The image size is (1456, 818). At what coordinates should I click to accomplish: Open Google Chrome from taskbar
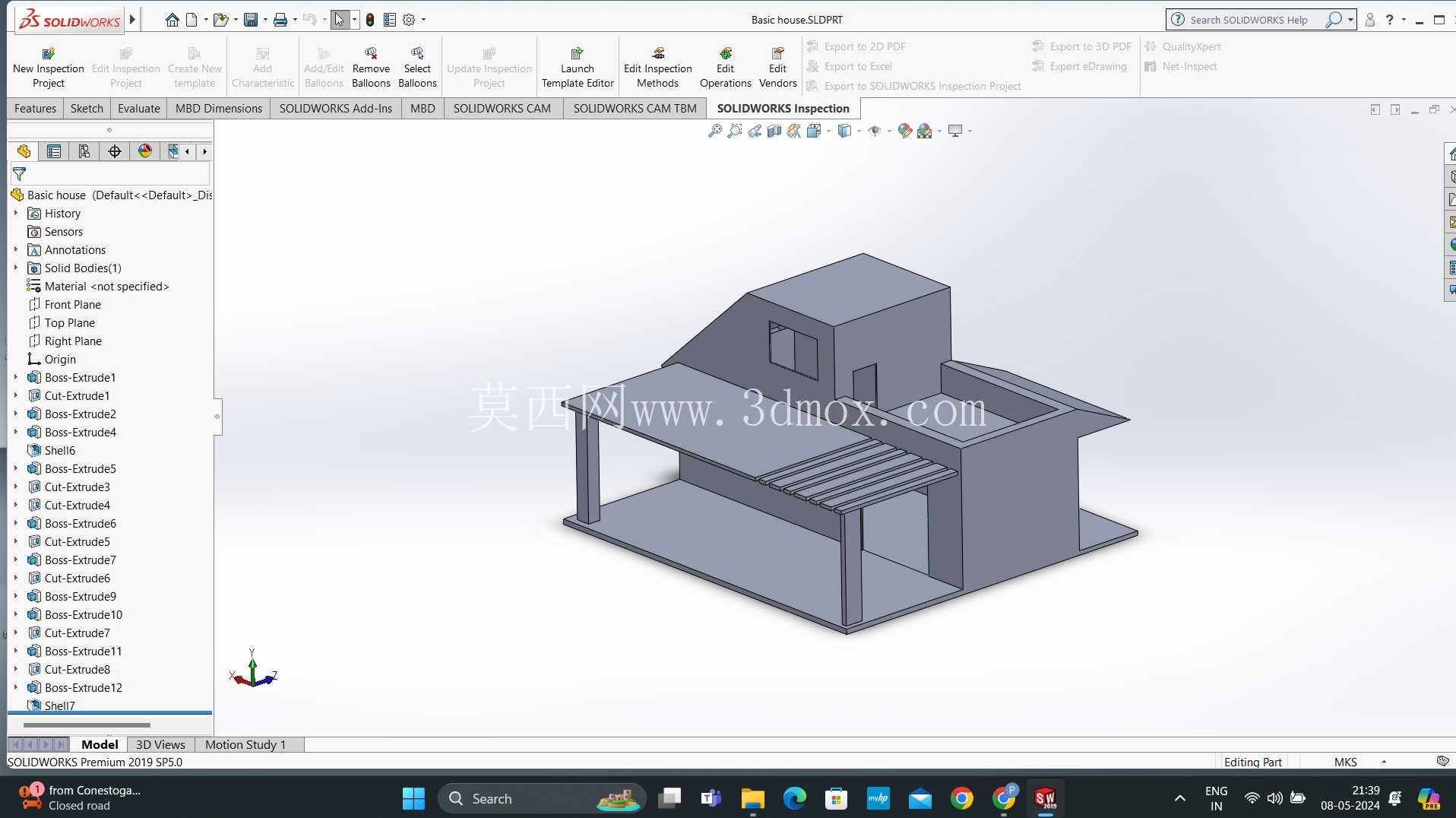point(962,798)
